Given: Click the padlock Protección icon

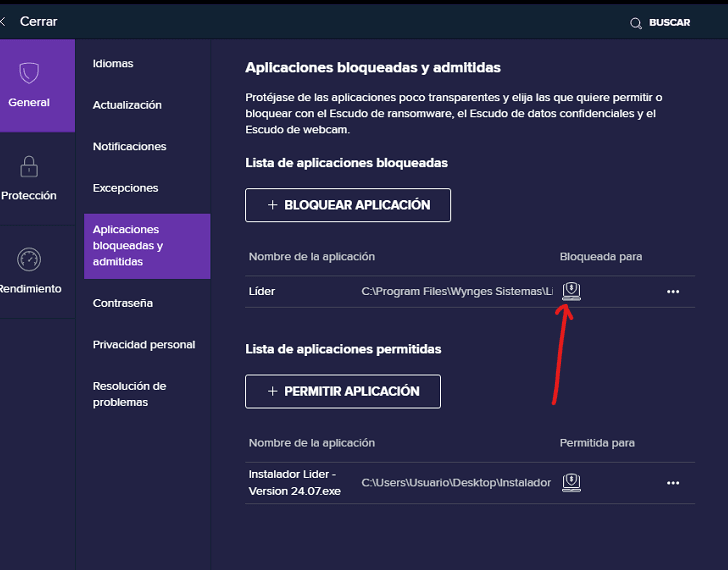Looking at the screenshot, I should point(29,166).
